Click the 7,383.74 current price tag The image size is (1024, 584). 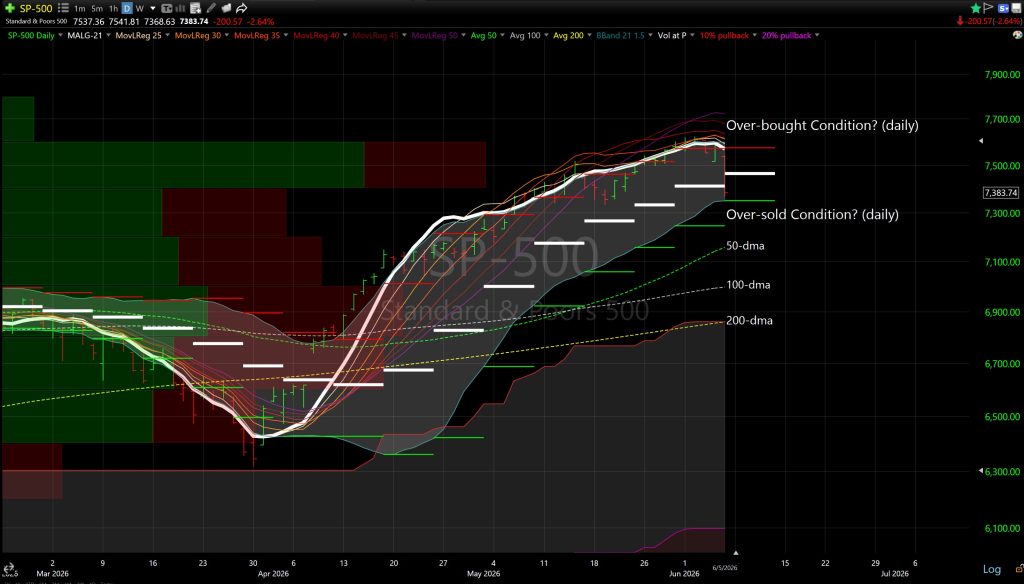click(x=1000, y=193)
